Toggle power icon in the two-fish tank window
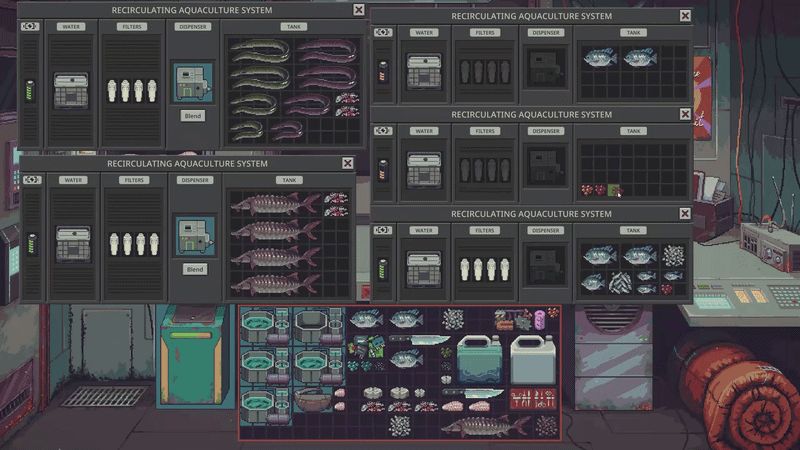The image size is (800, 450). [x=383, y=32]
